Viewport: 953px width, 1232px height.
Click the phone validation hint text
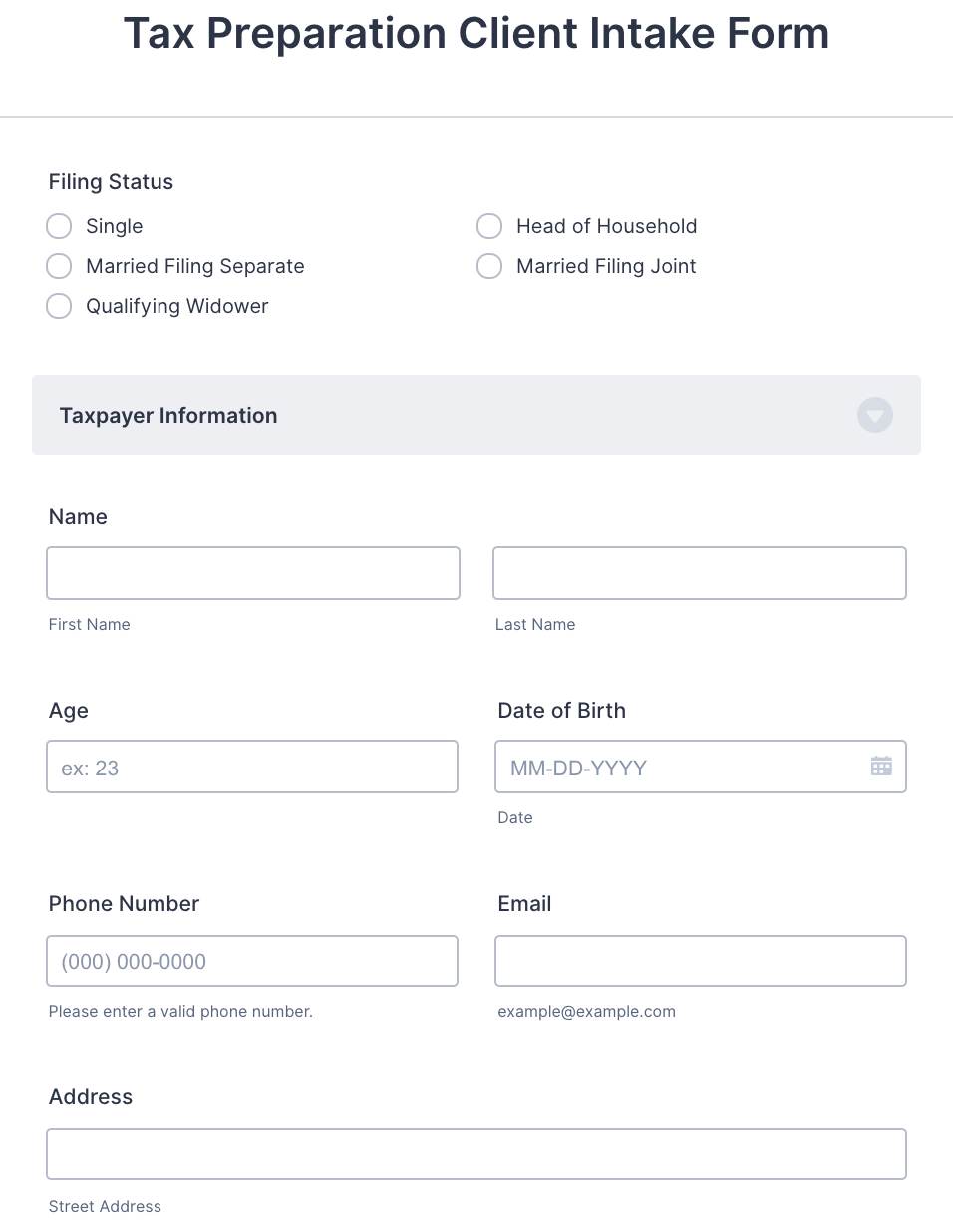tap(180, 1011)
